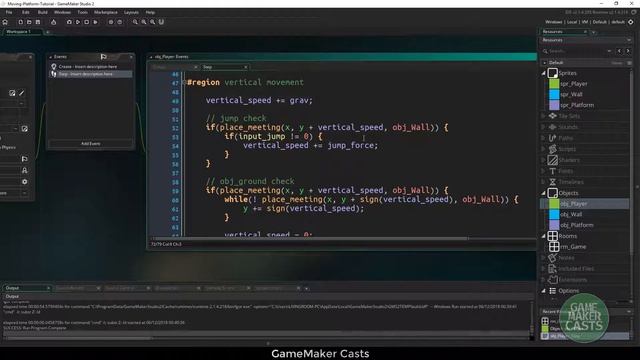640x360 pixels.
Task: Select the Step event in Events list
Action: [91, 74]
